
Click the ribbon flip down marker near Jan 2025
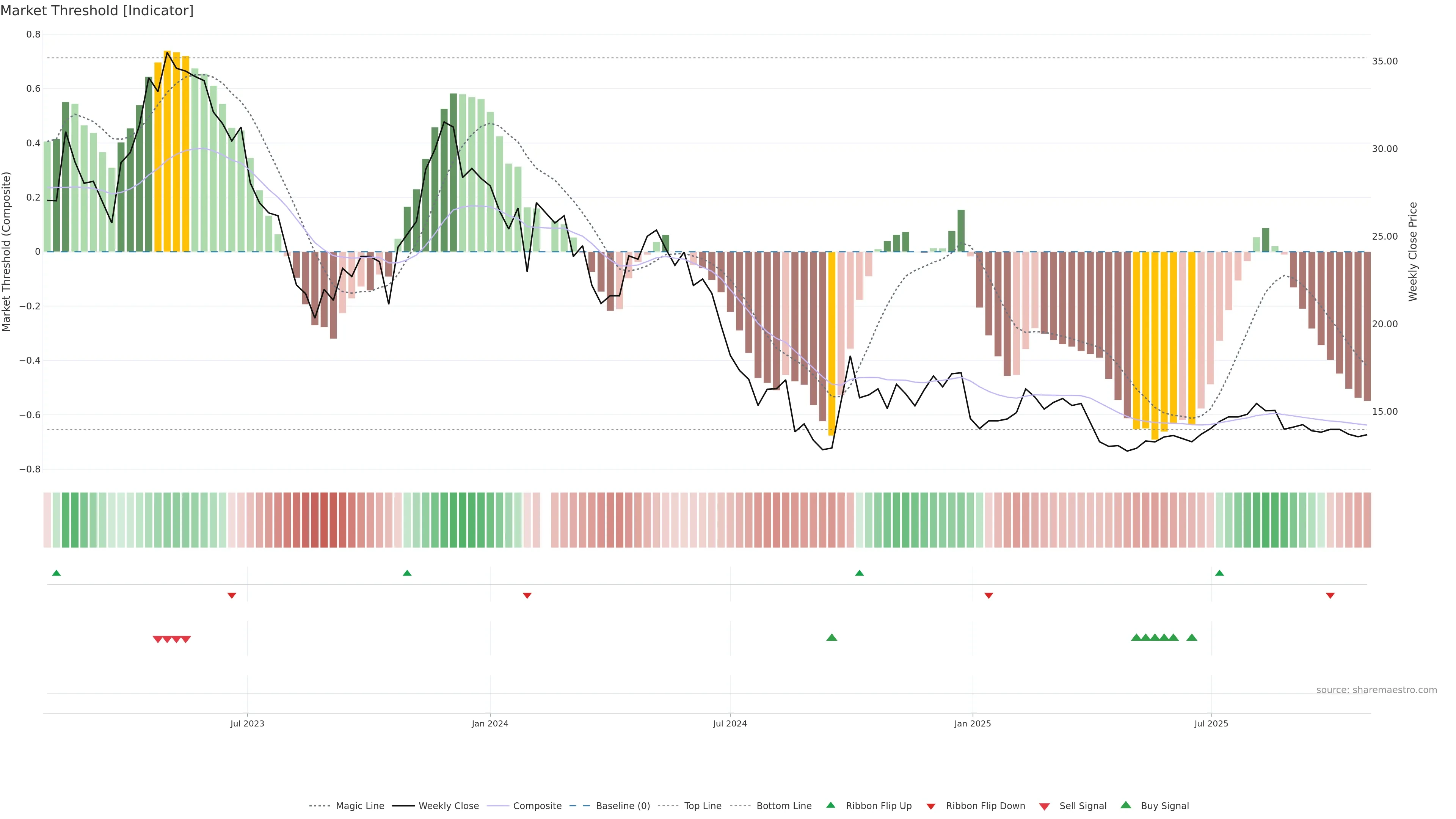[x=988, y=596]
